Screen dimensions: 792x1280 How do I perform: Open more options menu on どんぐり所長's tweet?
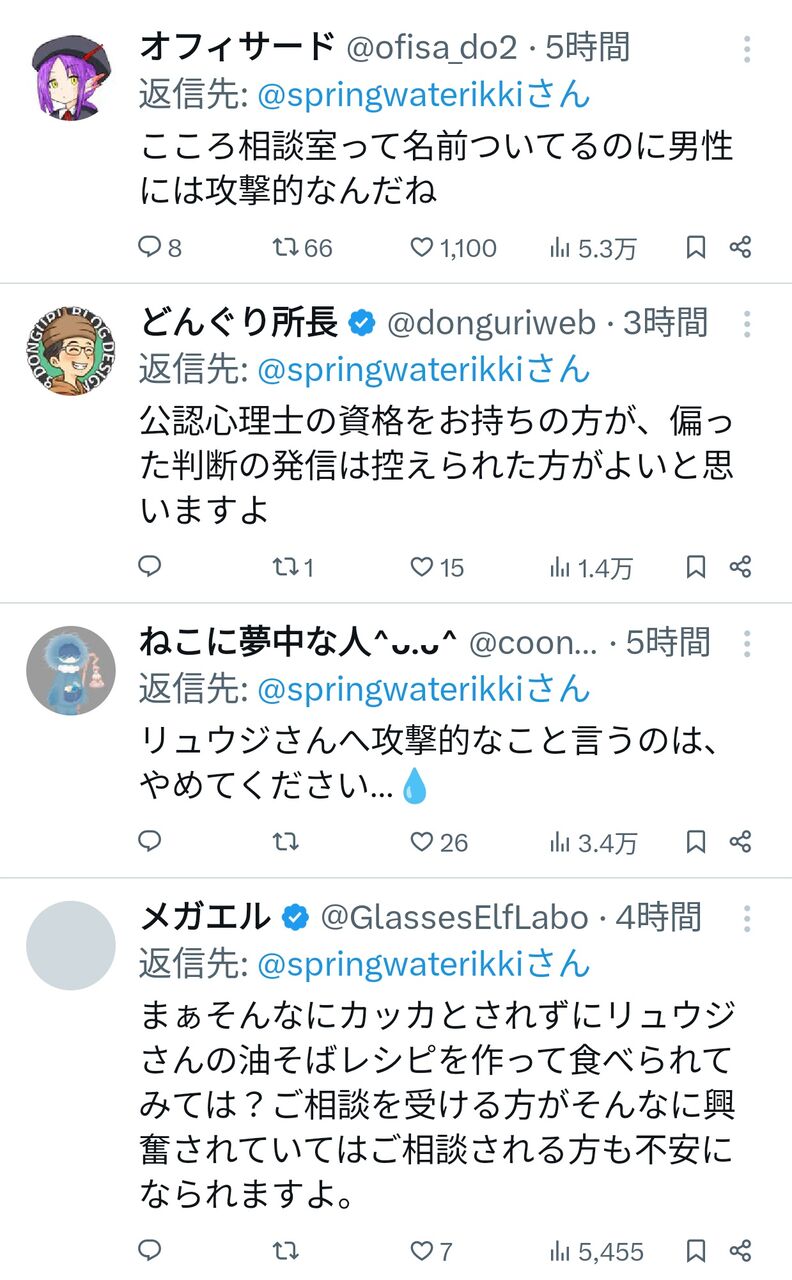click(747, 323)
